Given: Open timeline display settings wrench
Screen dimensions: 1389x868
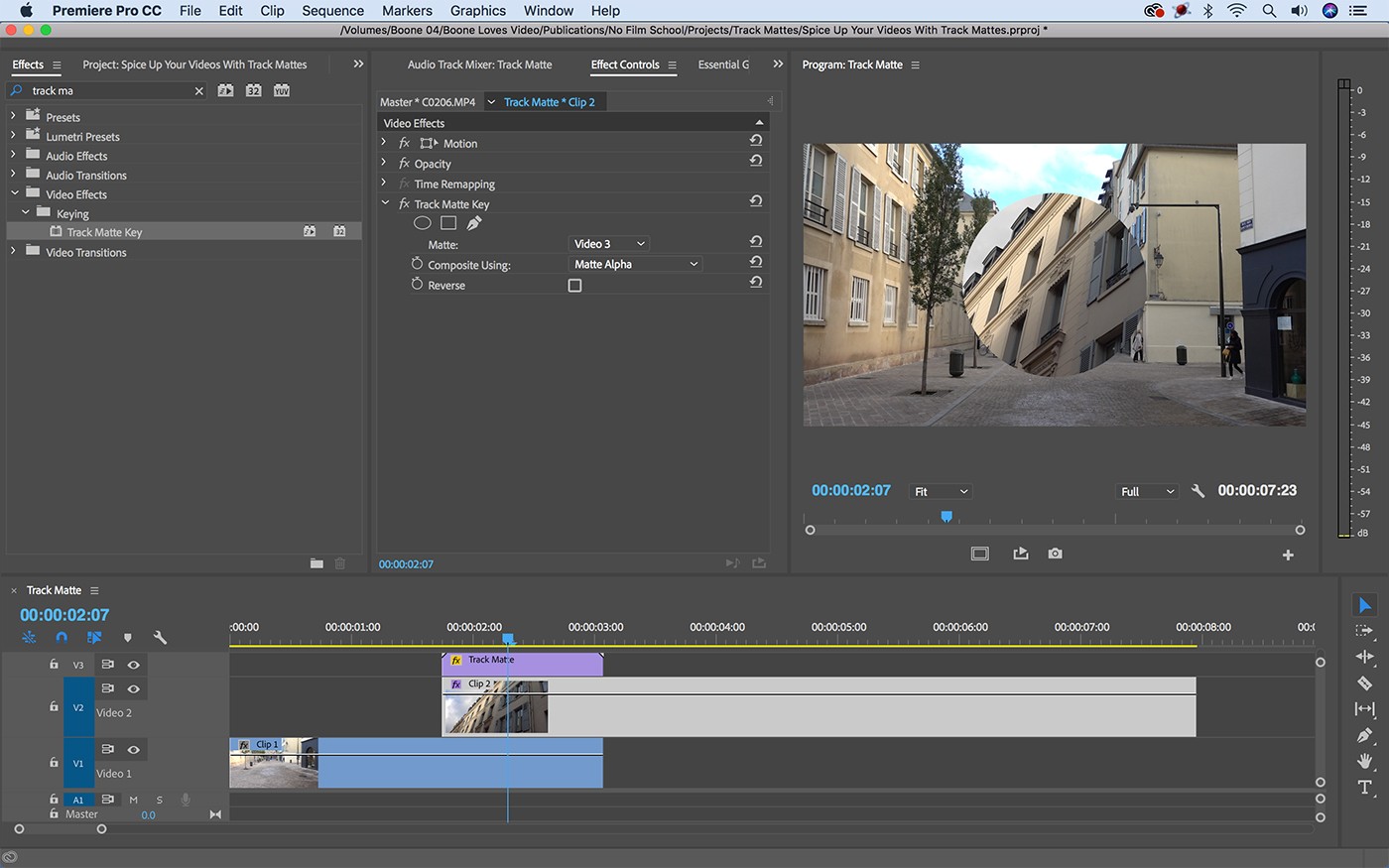Looking at the screenshot, I should (160, 638).
